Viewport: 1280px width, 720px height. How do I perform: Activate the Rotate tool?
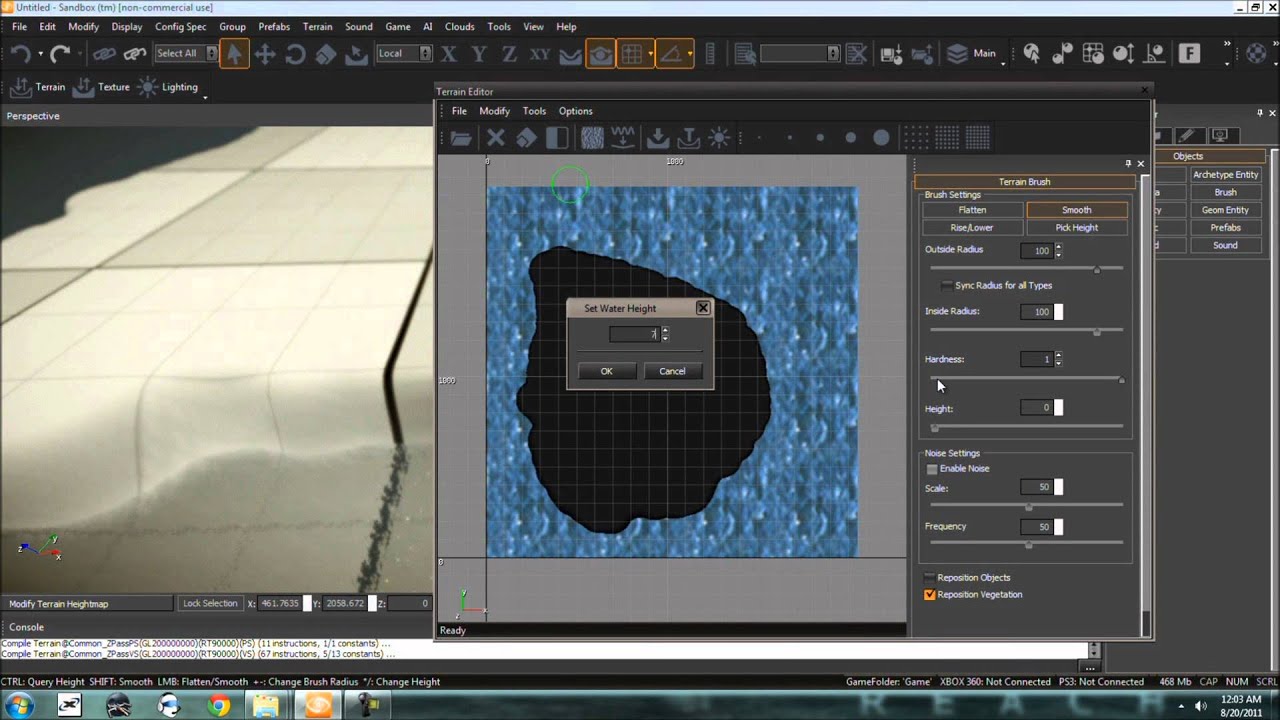295,54
